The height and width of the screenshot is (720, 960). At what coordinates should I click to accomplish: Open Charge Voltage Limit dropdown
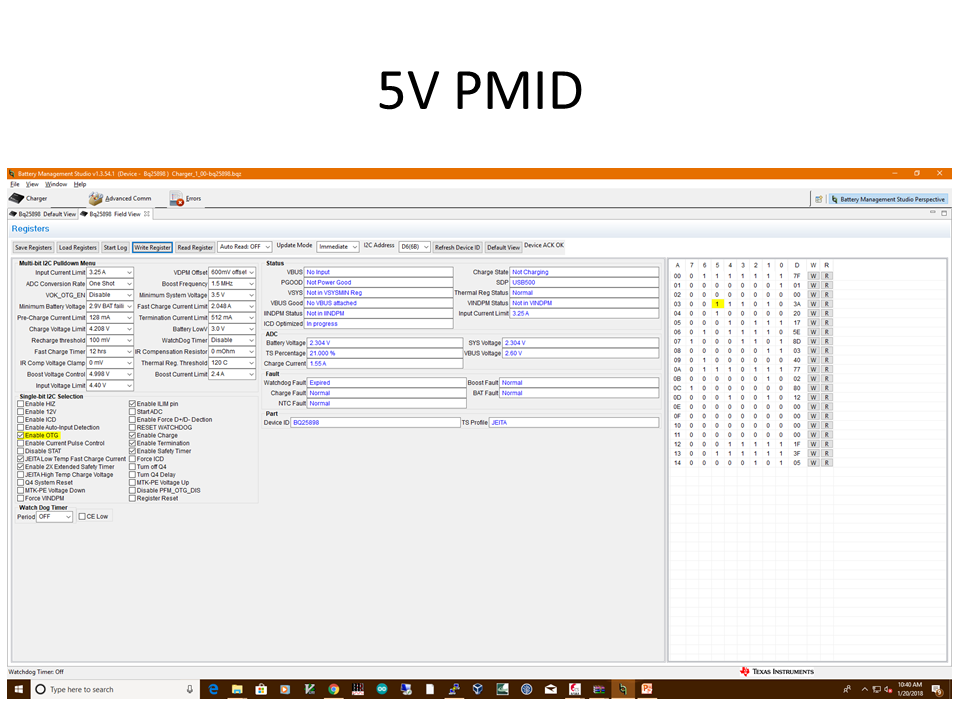coord(129,329)
